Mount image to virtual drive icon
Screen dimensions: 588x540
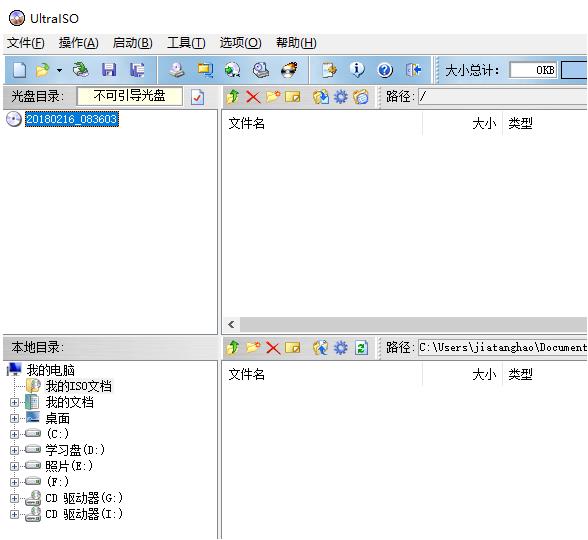tap(261, 70)
